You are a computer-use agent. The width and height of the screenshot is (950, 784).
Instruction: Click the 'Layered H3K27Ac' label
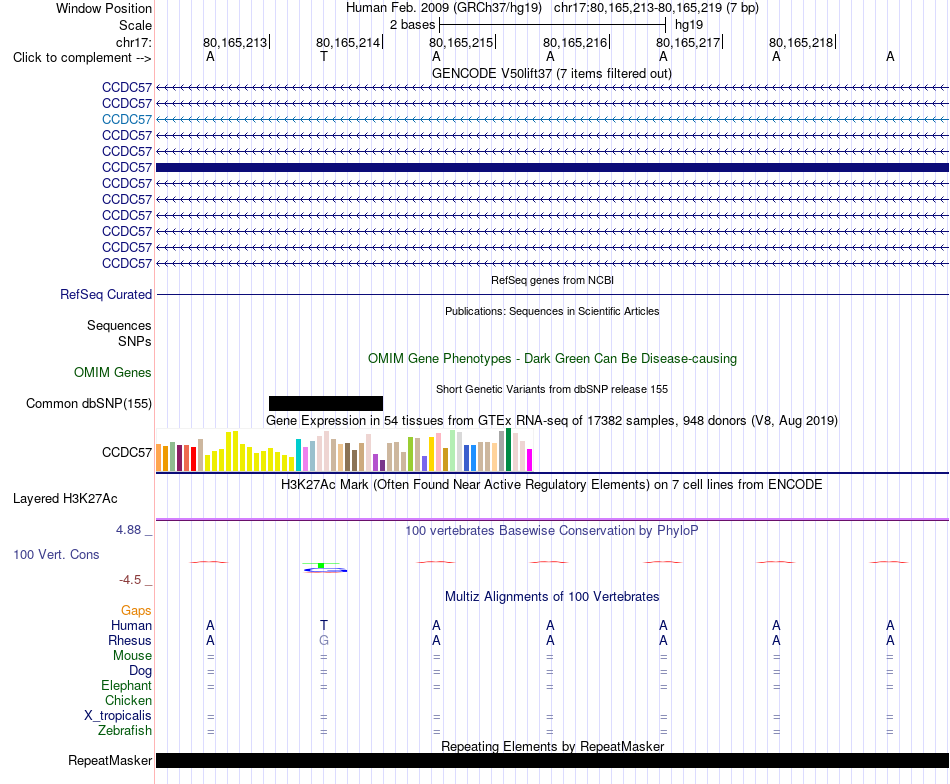pyautogui.click(x=65, y=499)
